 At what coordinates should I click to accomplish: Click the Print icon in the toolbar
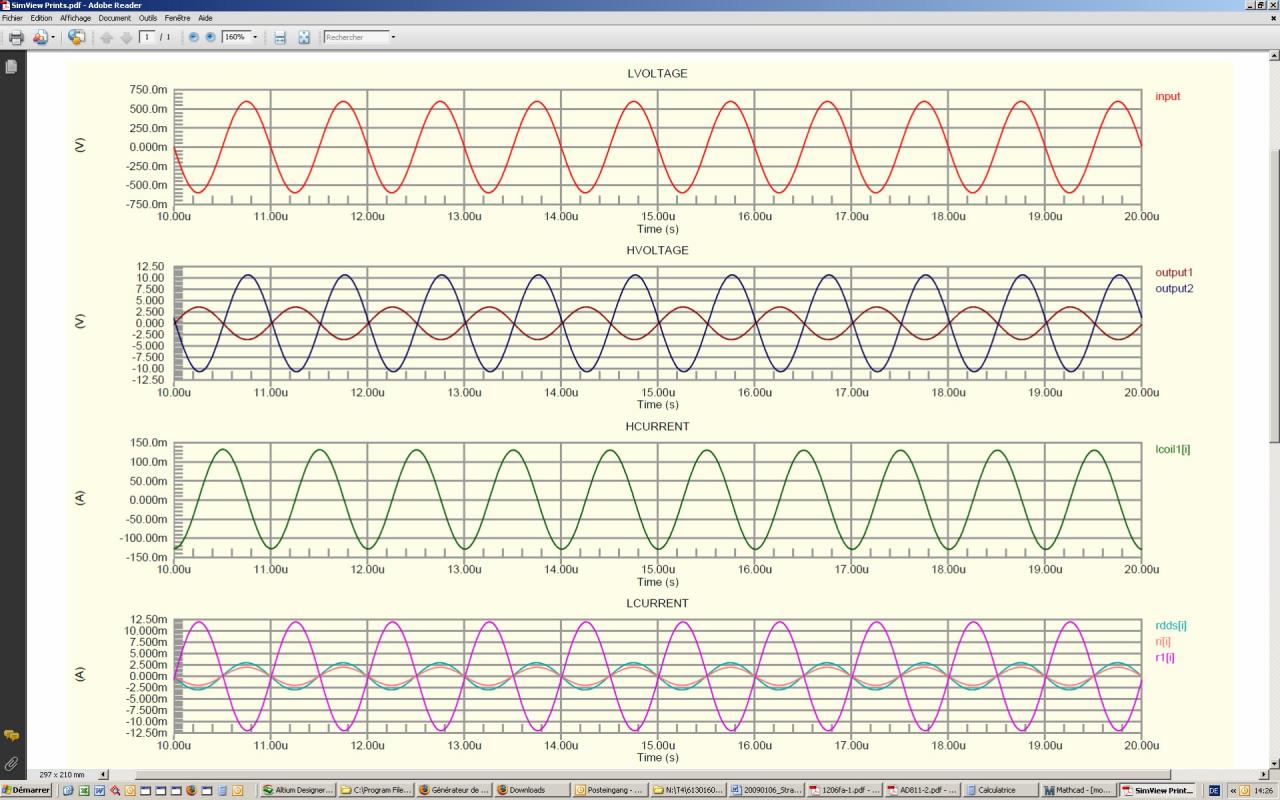(x=16, y=37)
